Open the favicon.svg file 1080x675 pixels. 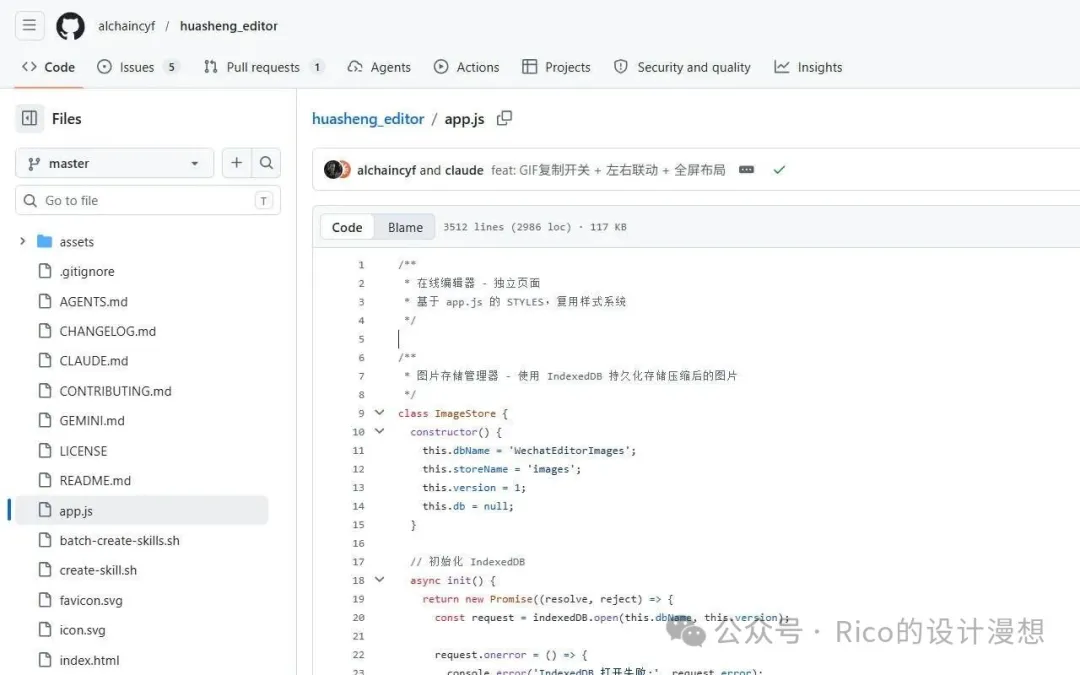[x=91, y=601]
